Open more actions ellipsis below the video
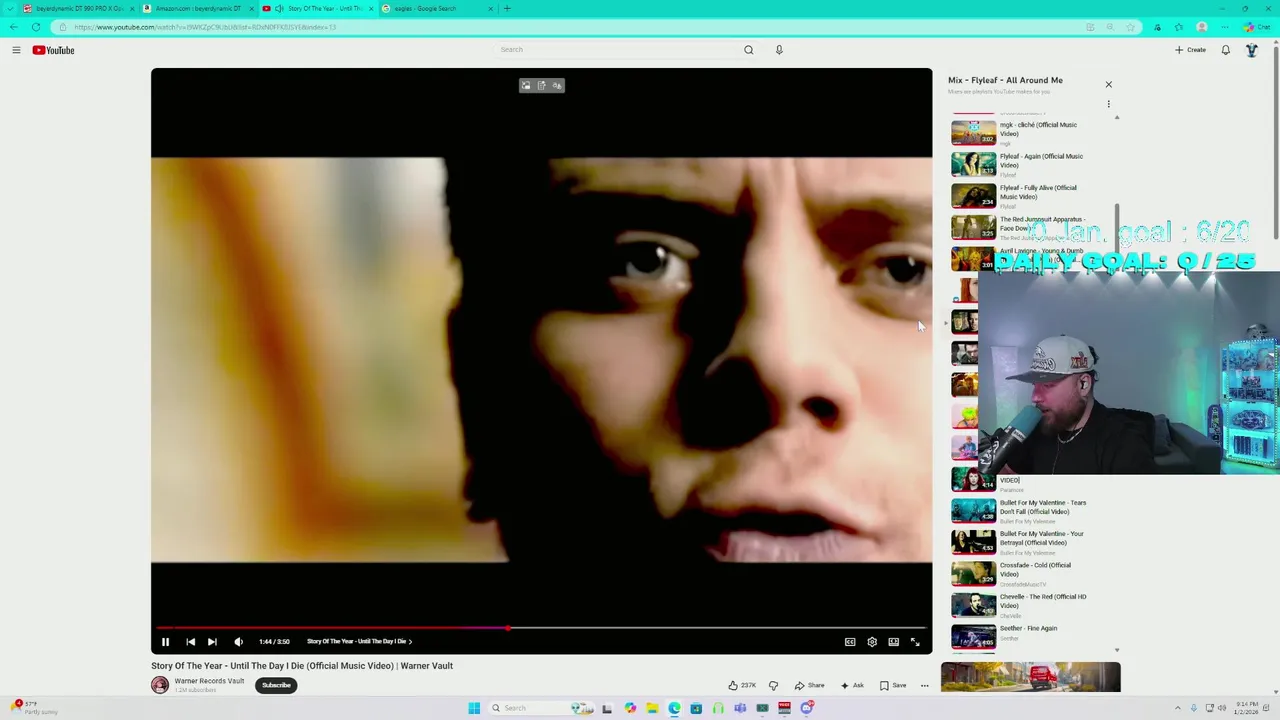Screen dimensions: 1280x720 [x=924, y=685]
